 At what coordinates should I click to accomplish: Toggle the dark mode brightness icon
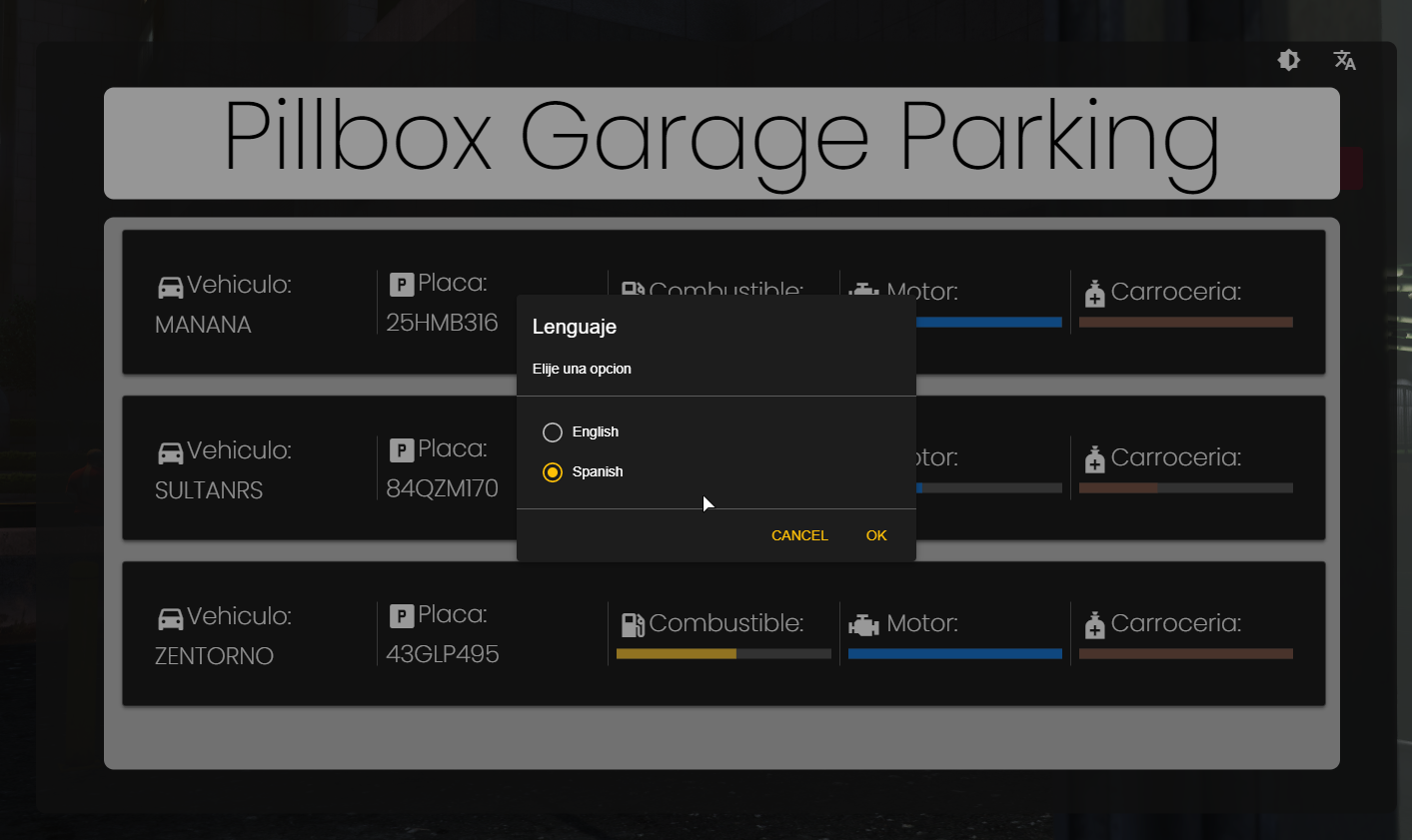click(1288, 60)
